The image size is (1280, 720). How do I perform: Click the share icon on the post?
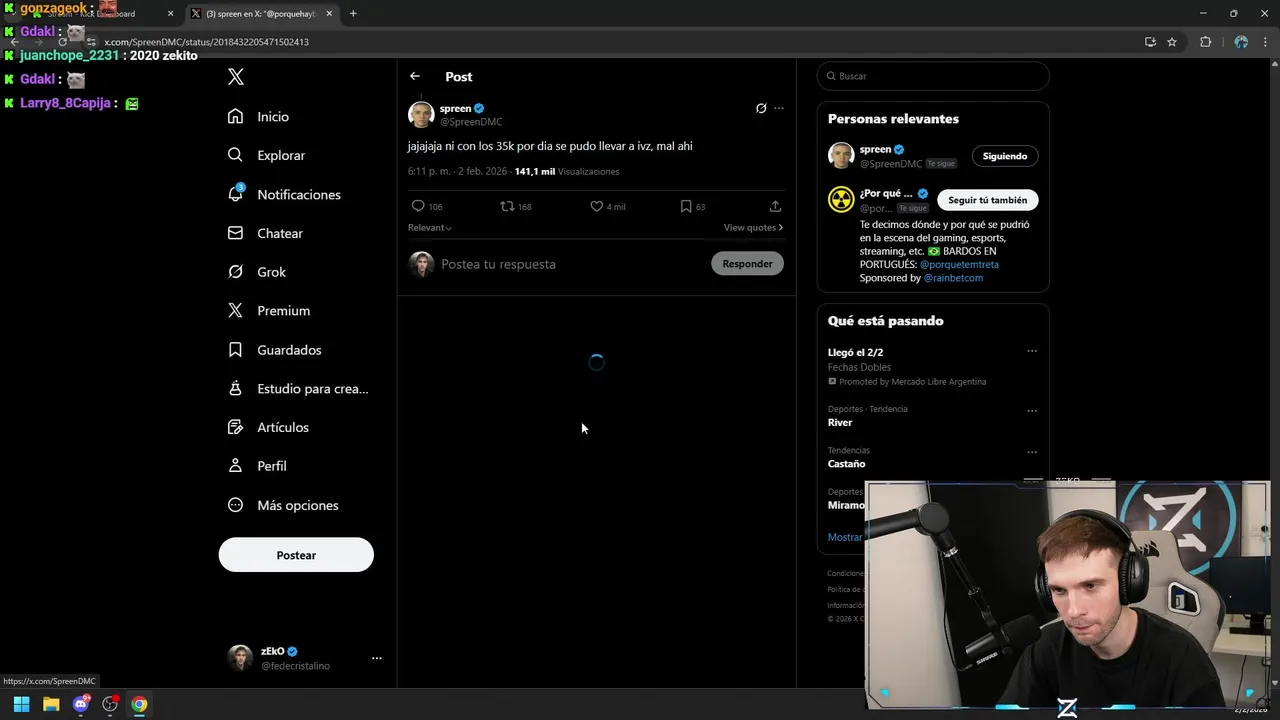[775, 206]
